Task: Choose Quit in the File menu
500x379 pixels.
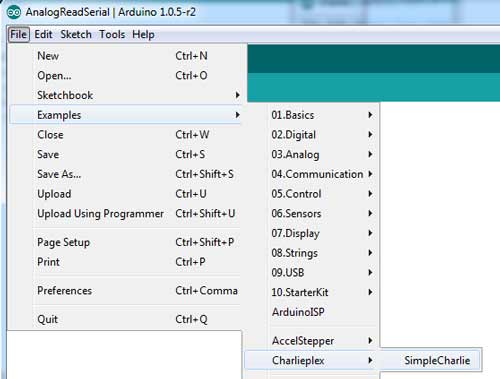Action: click(125, 319)
